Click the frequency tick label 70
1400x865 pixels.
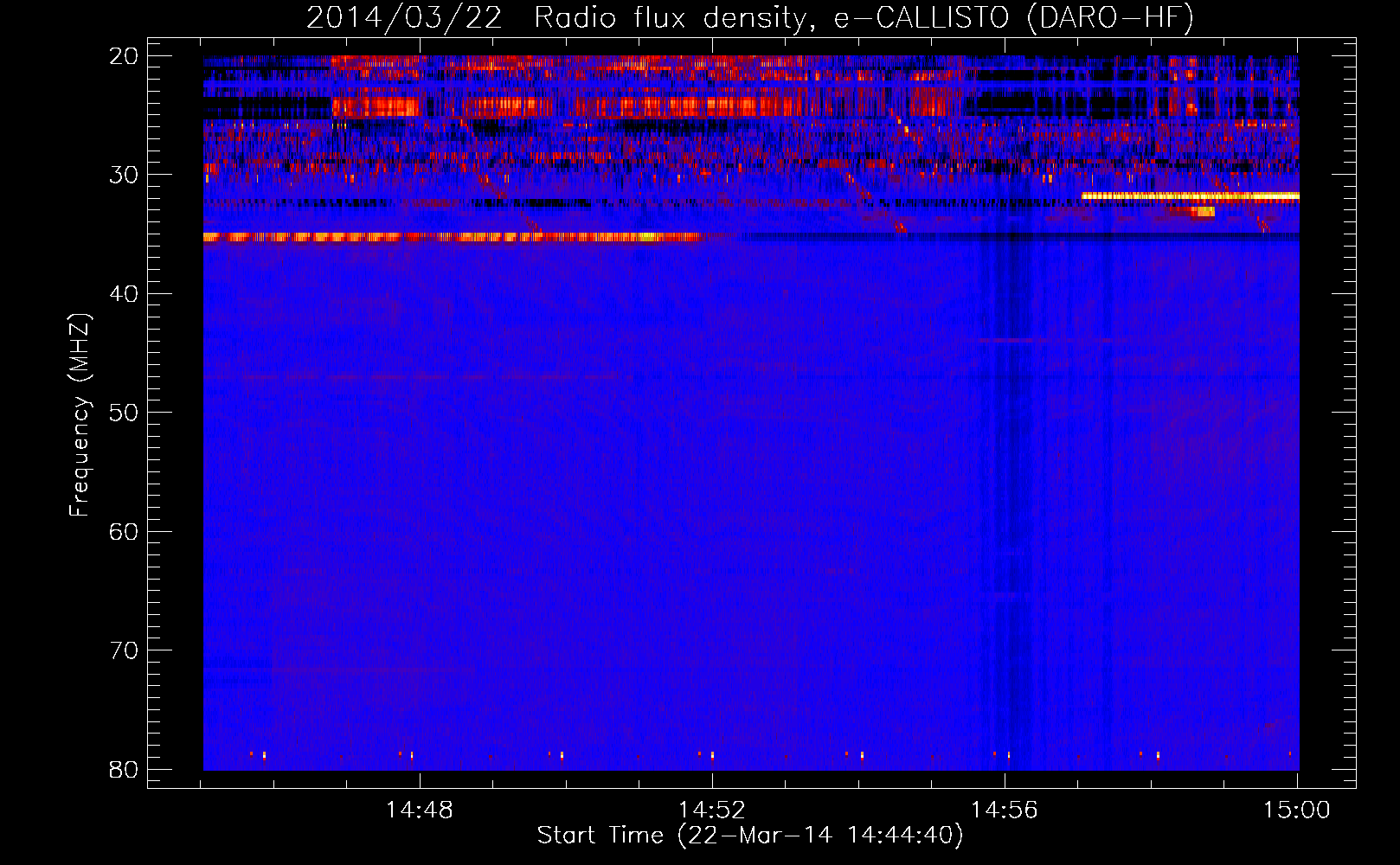coord(125,650)
